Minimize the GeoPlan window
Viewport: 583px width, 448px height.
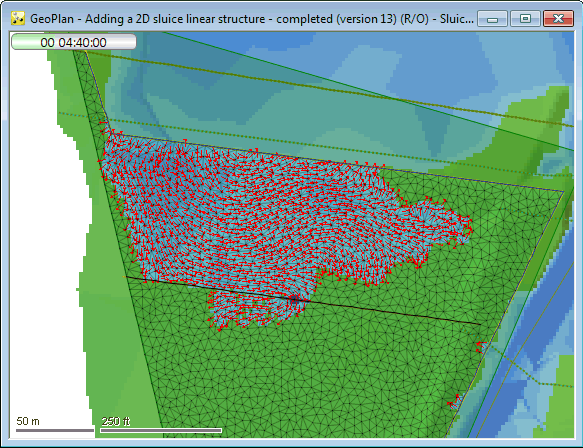tap(492, 19)
